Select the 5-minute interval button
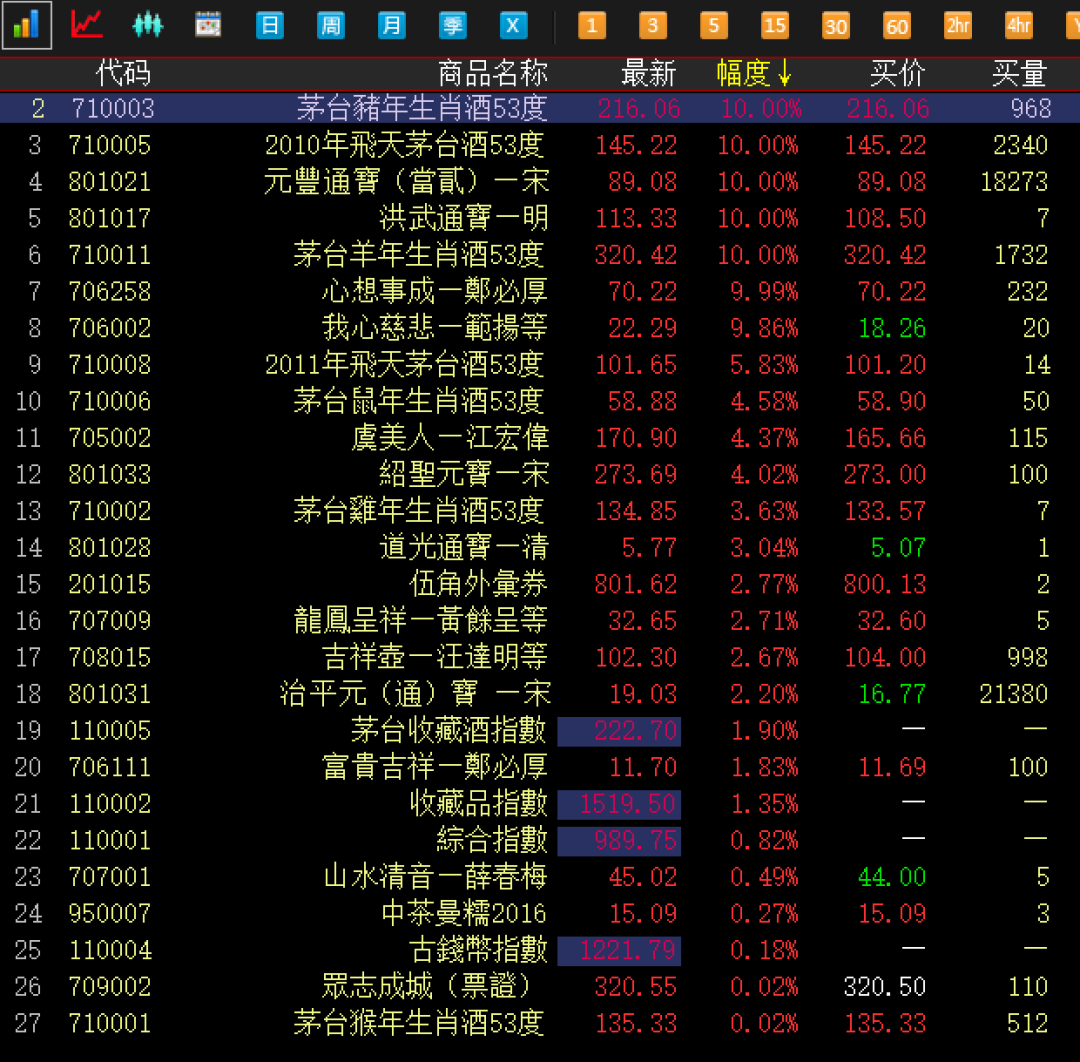Screen dimensions: 1080x1062 click(714, 25)
